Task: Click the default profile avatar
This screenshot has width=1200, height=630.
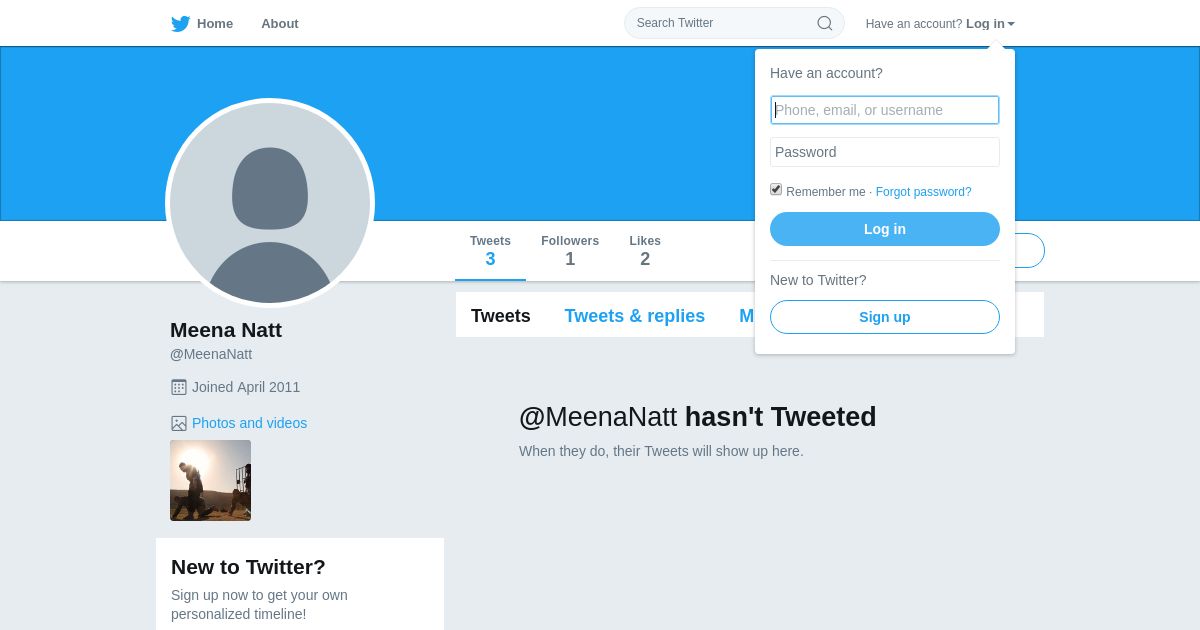Action: (x=270, y=203)
